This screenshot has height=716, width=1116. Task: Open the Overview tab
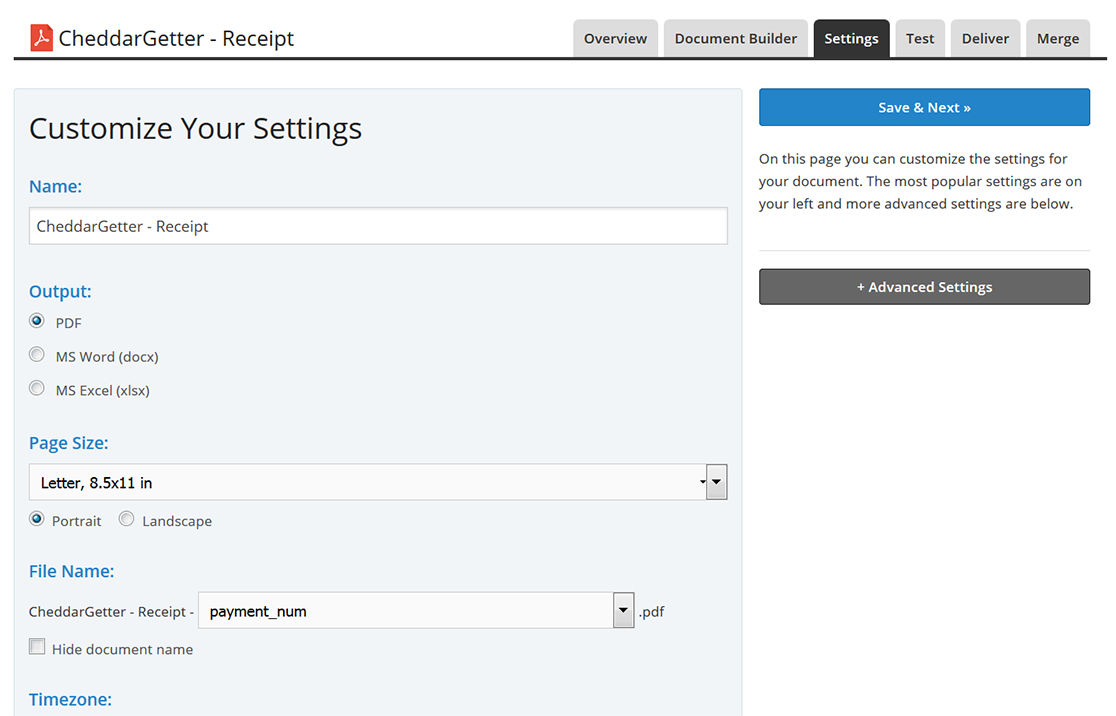615,39
